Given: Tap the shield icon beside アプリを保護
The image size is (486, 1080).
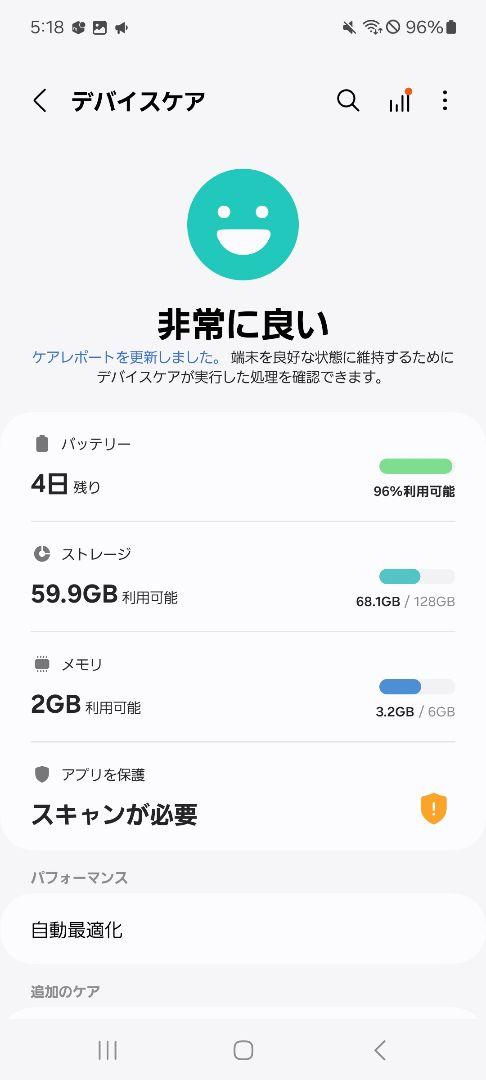Looking at the screenshot, I should coord(42,774).
